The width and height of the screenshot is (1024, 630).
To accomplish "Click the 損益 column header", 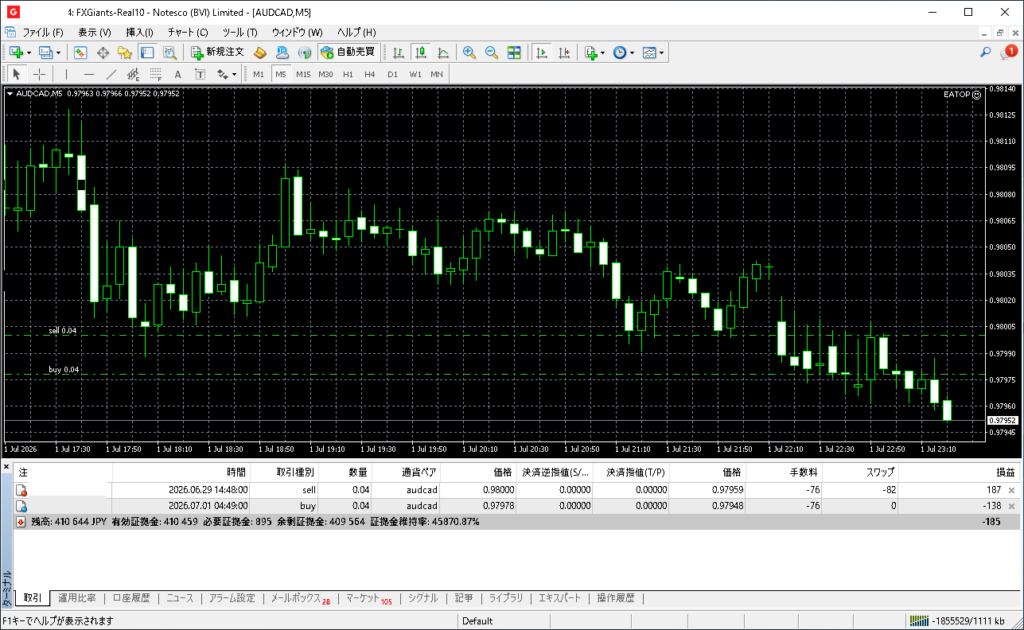I will [x=1005, y=472].
